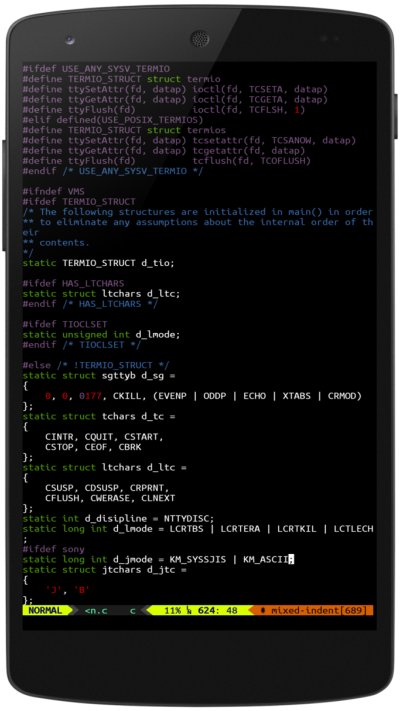Screen dimensions: 400x711
Task: Click the '#endif /* USE_ANY_SYSV_TERMIO */' line
Action: click(113, 171)
